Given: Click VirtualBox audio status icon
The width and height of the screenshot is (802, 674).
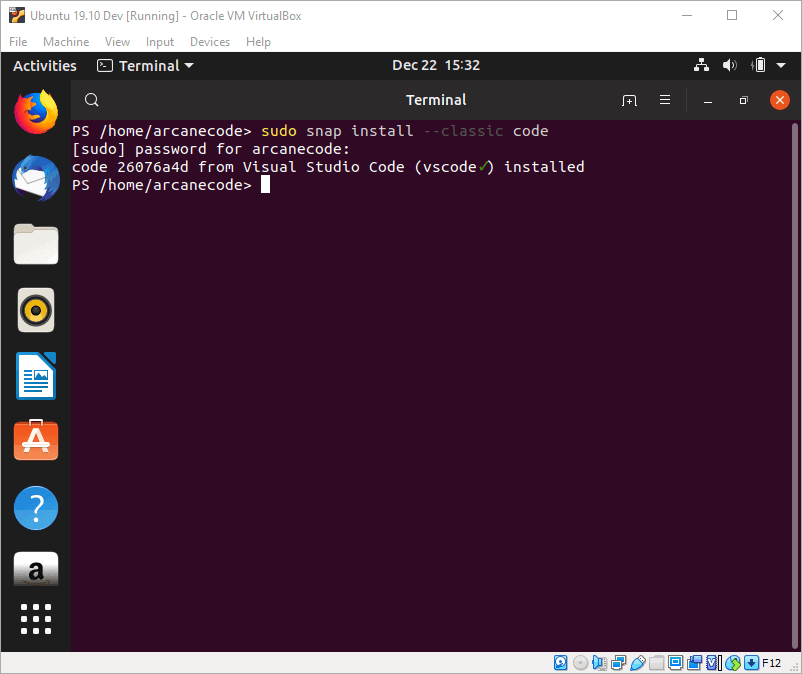Looking at the screenshot, I should [x=599, y=663].
